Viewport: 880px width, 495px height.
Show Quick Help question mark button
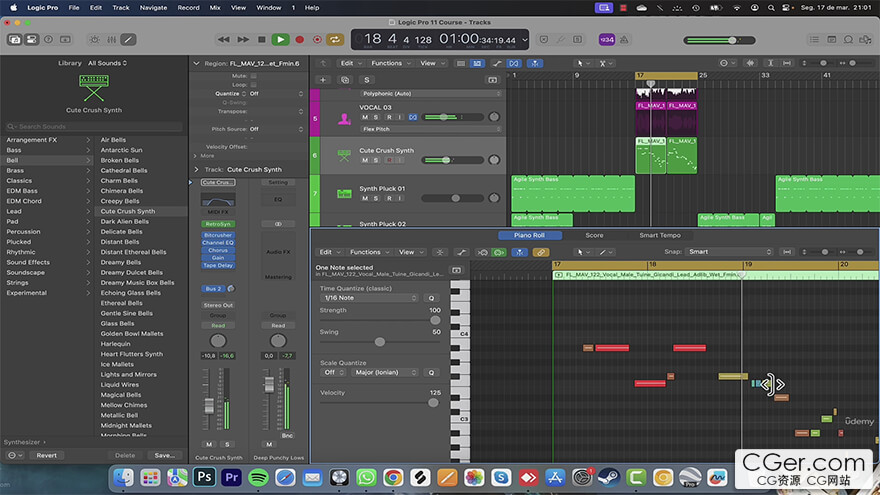(x=48, y=39)
